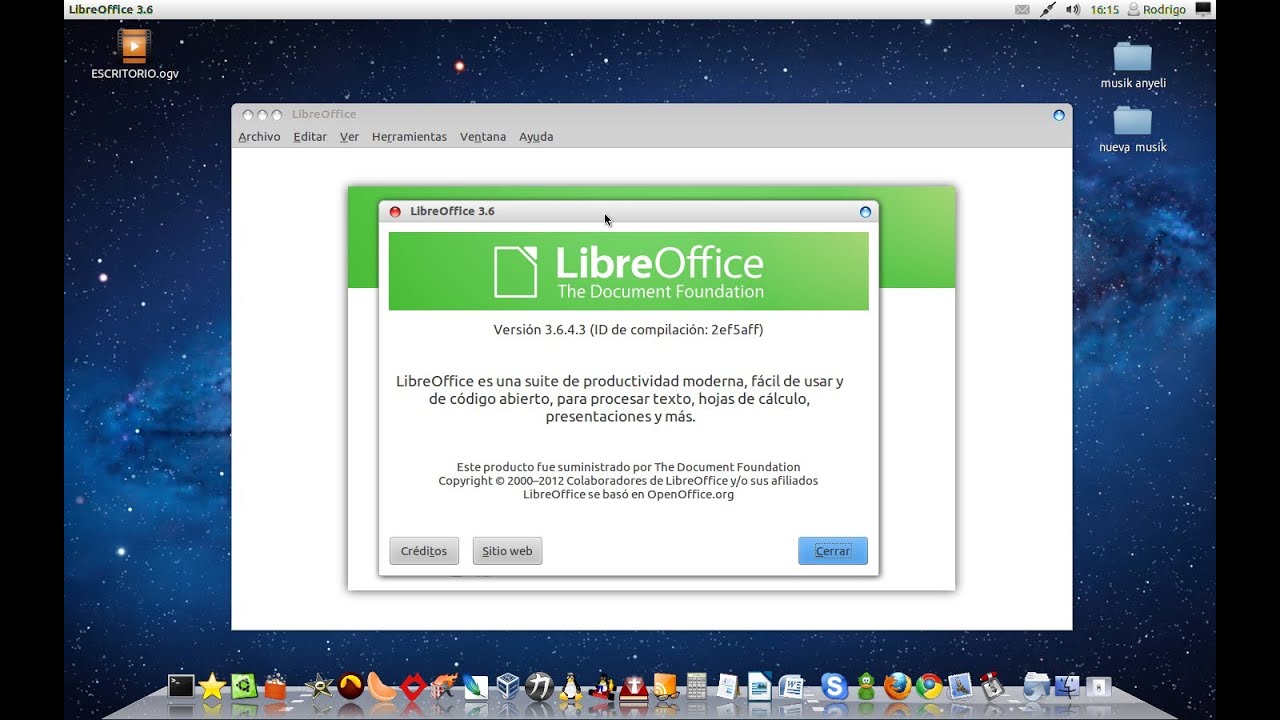Click the network connection indicator in top panel
The height and width of the screenshot is (720, 1280).
click(x=1048, y=9)
